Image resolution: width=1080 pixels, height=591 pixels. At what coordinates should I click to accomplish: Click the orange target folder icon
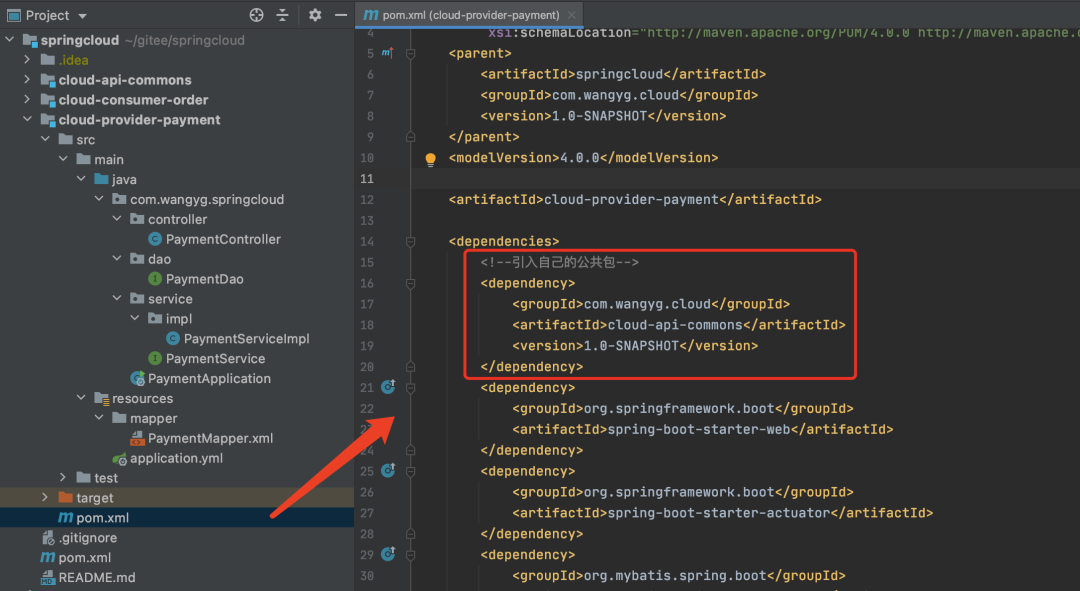pos(65,497)
